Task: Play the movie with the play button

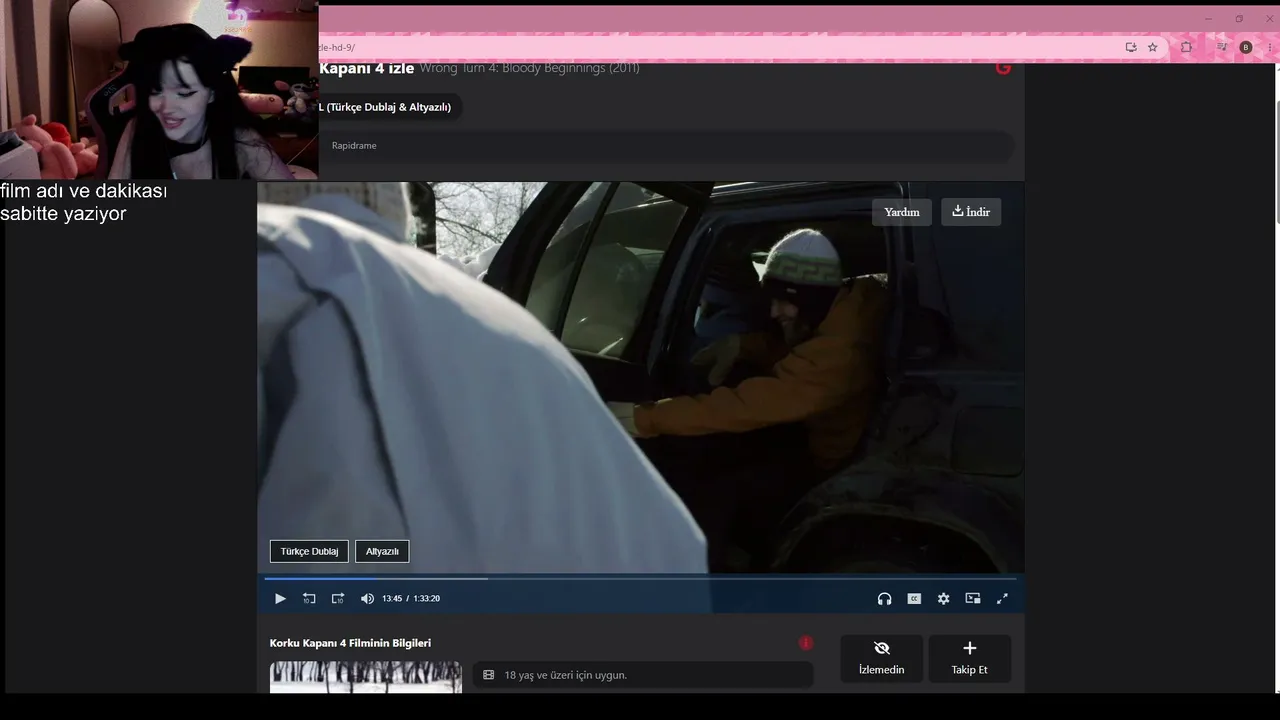Action: (280, 598)
